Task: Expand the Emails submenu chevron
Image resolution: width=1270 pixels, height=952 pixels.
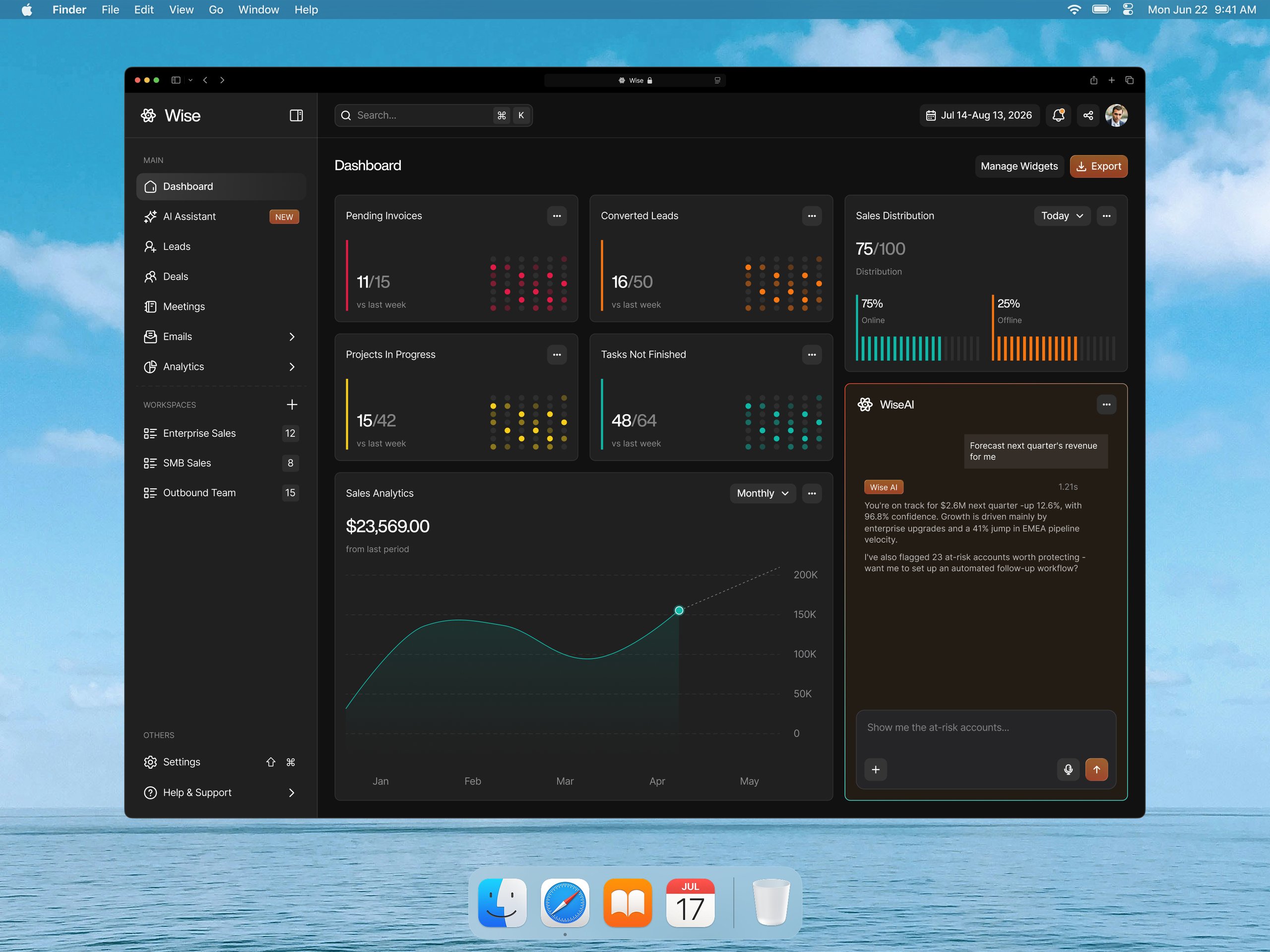Action: point(292,337)
